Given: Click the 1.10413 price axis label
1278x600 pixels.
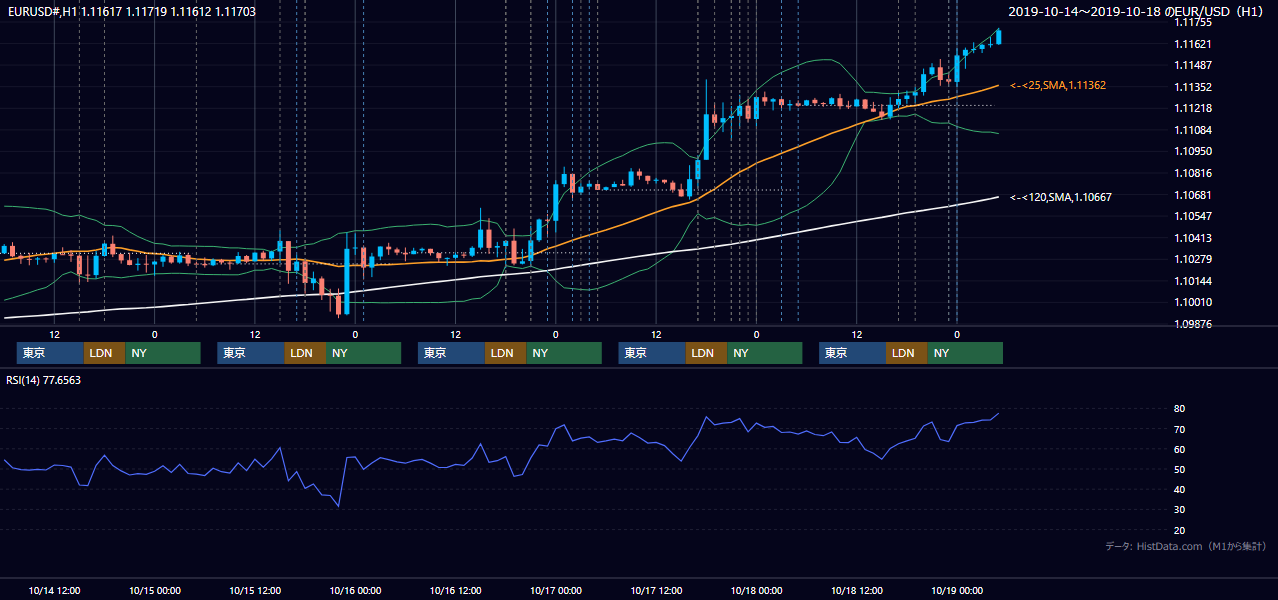Looking at the screenshot, I should pyautogui.click(x=1192, y=238).
